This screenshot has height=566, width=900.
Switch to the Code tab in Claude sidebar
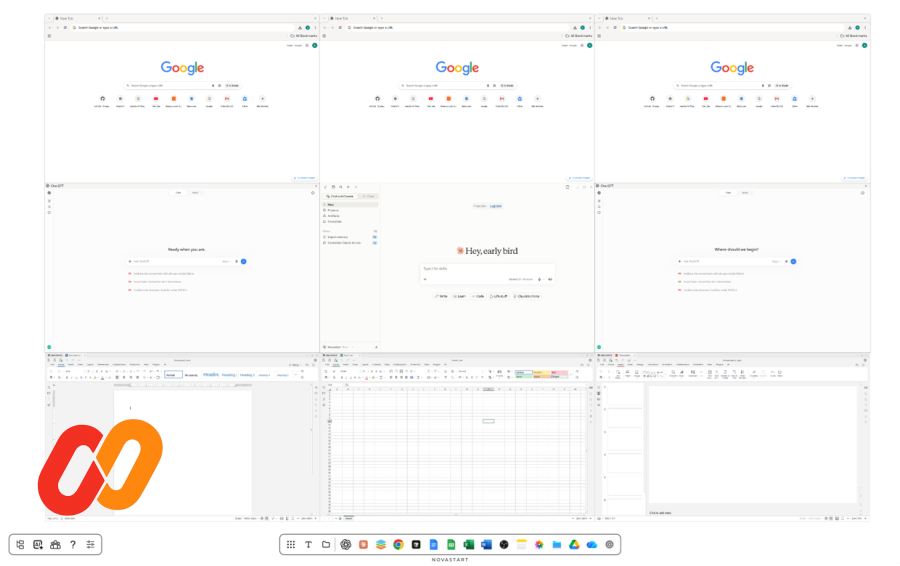[x=368, y=196]
